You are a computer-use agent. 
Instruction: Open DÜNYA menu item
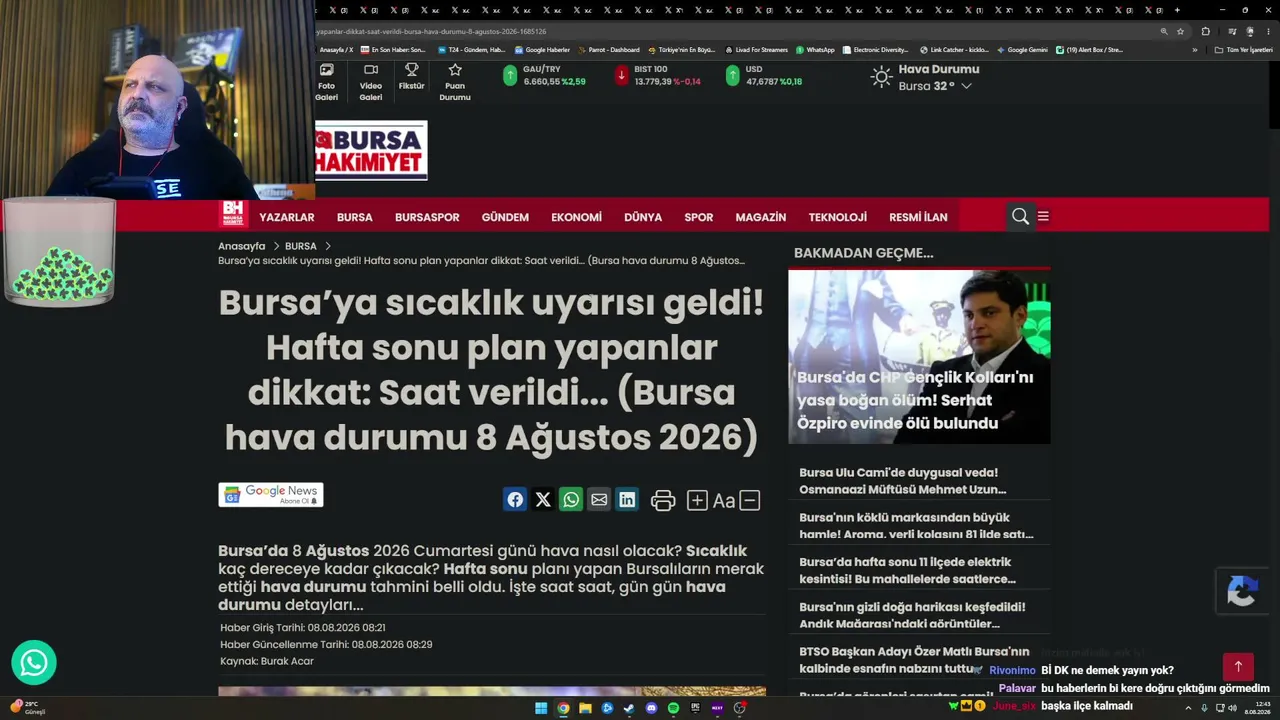tap(643, 217)
